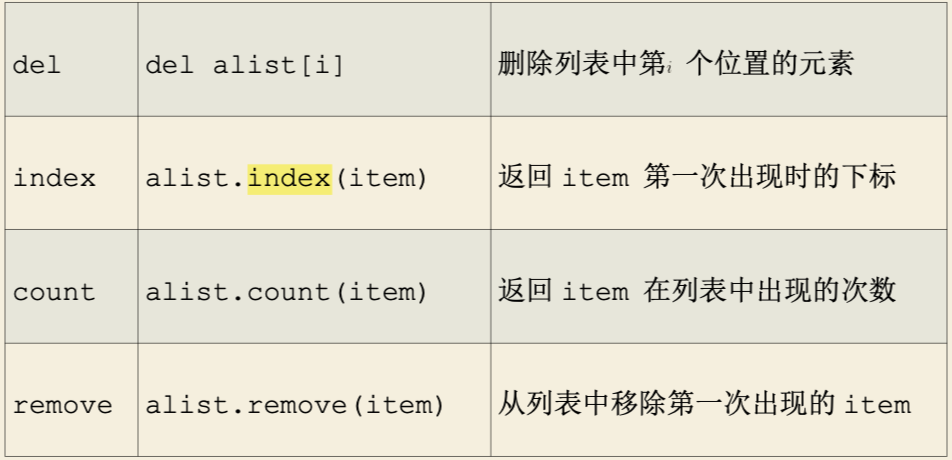952x460 pixels.
Task: Click the word item in index description
Action: [596, 178]
